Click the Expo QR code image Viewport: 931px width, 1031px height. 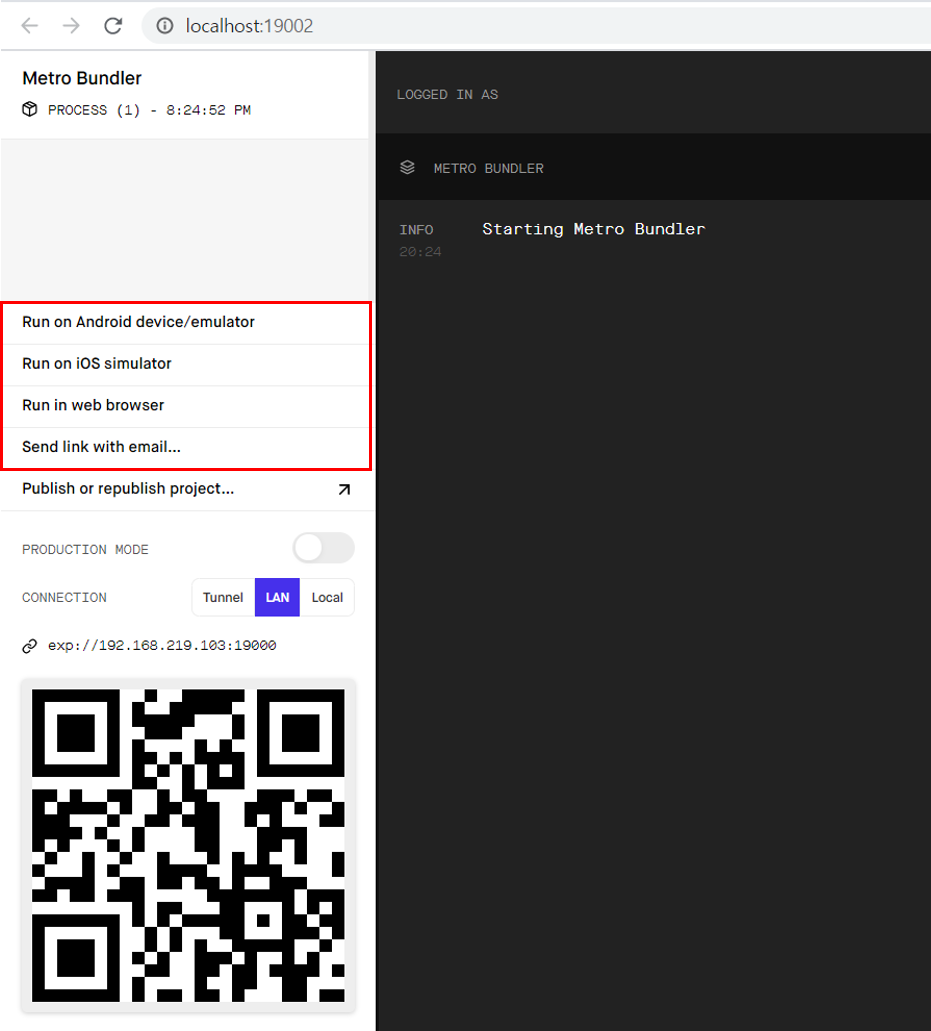[x=188, y=846]
